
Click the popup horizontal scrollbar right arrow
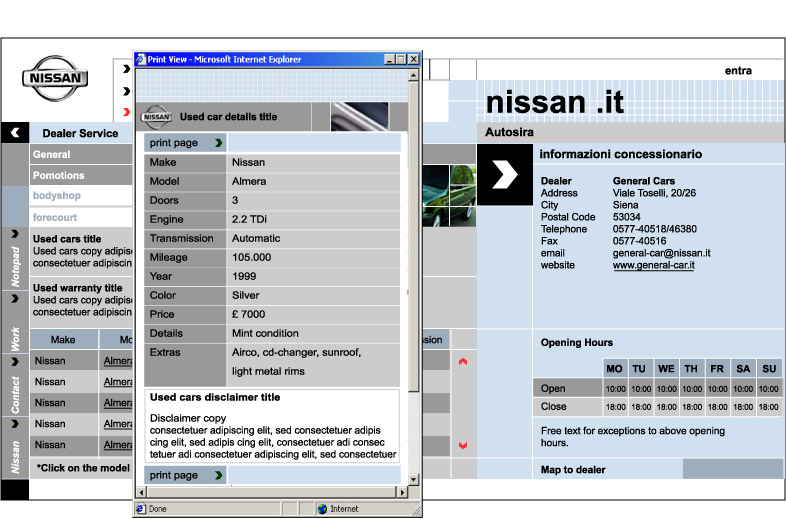pyautogui.click(x=402, y=492)
